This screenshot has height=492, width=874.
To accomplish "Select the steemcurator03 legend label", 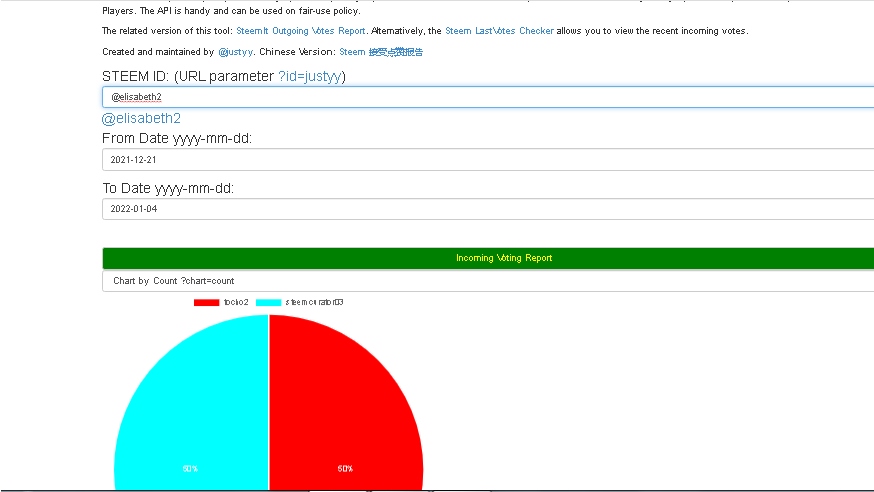I will point(314,302).
